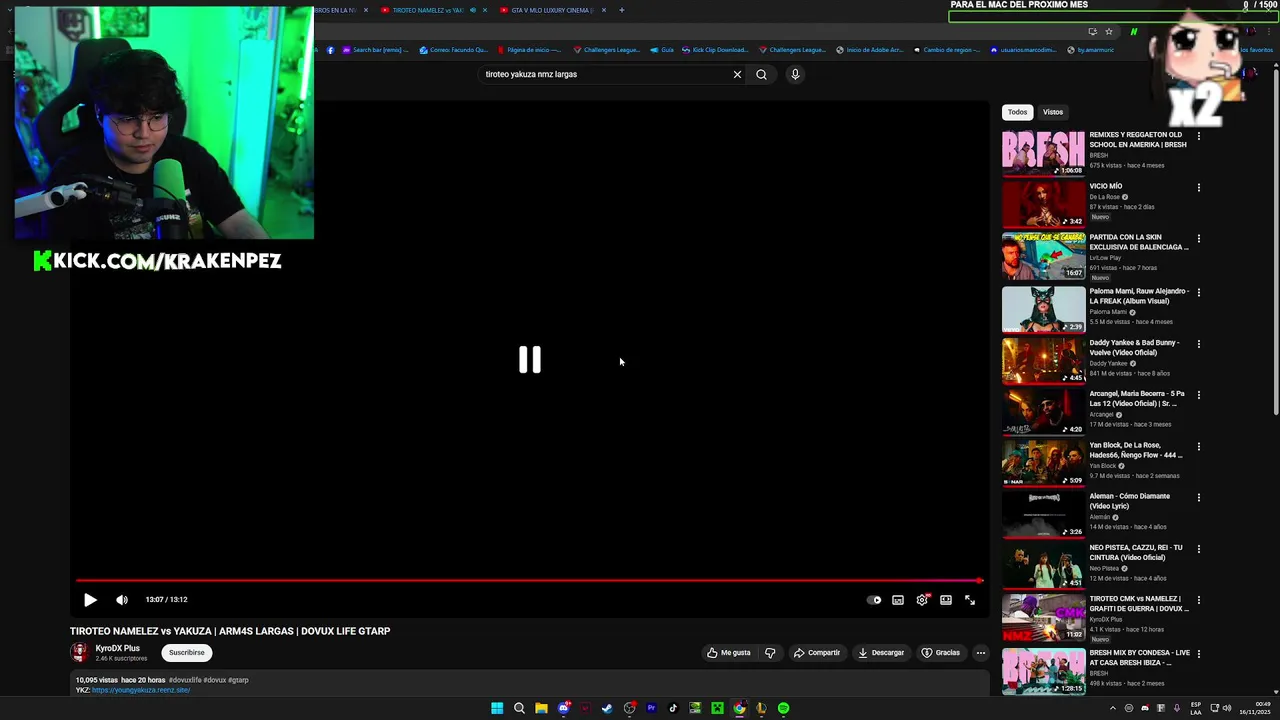This screenshot has width=1280, height=720.
Task: Open the 'Inicio de Adobe' bookmark
Action: click(869, 50)
